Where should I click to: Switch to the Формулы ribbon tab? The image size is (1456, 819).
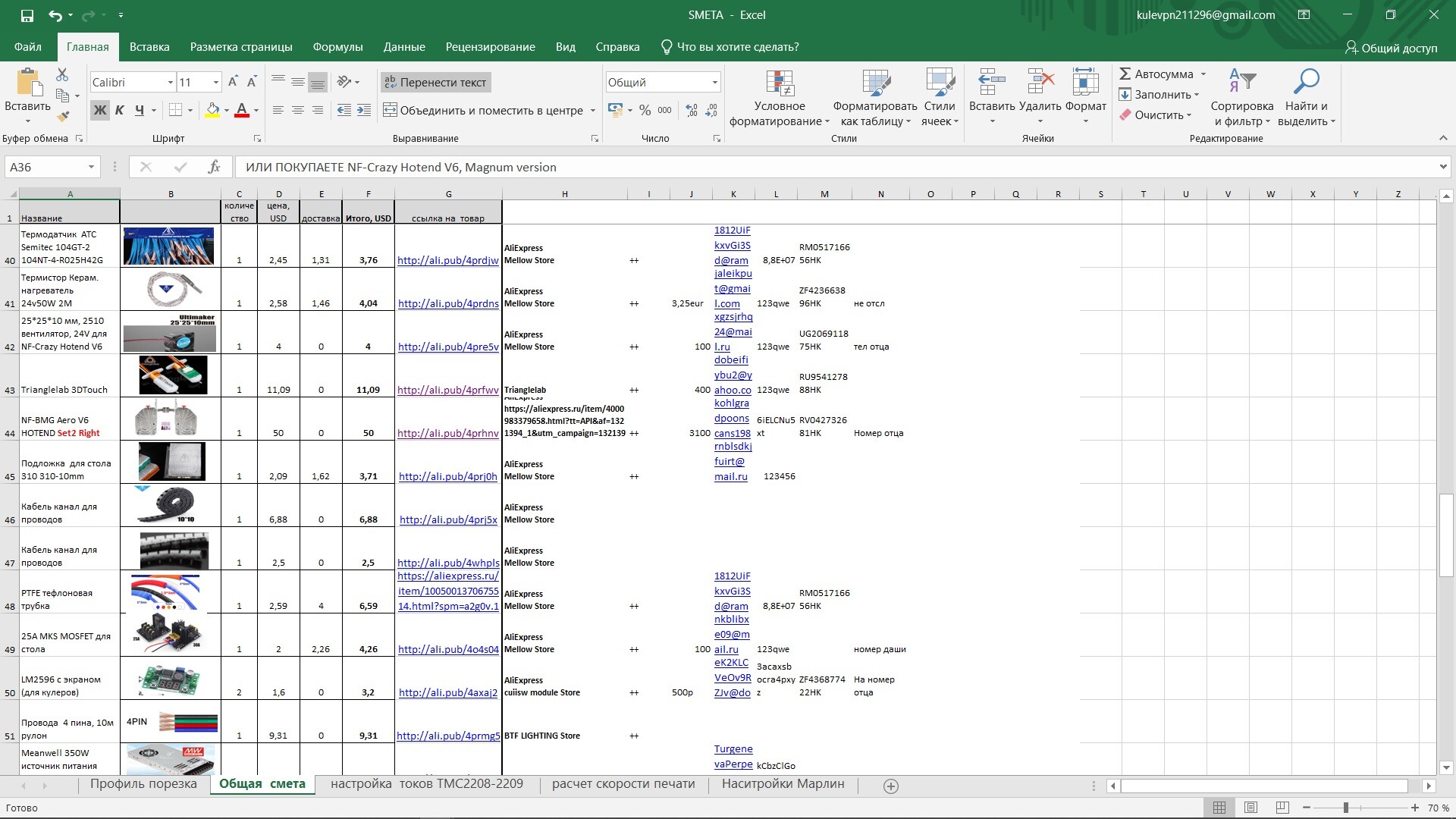pos(338,46)
